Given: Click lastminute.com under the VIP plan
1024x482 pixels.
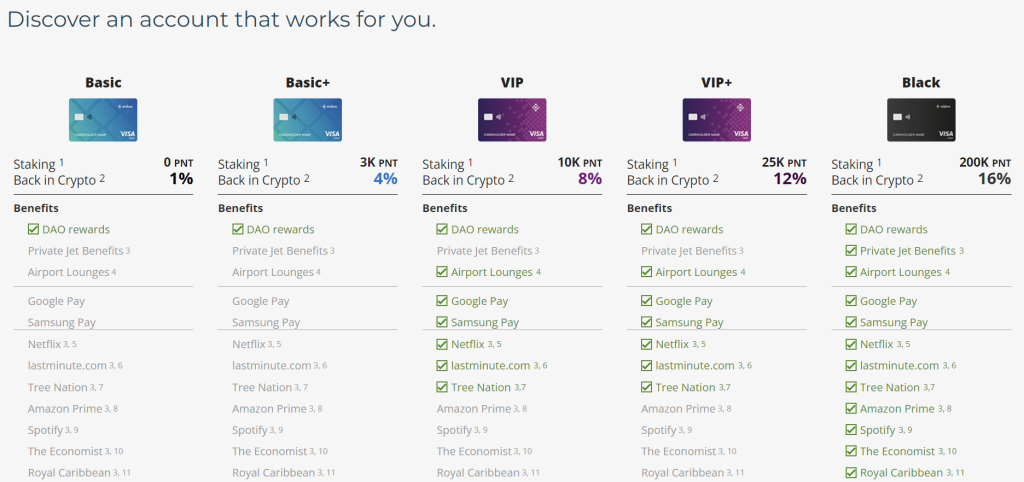Looking at the screenshot, I should (490, 366).
